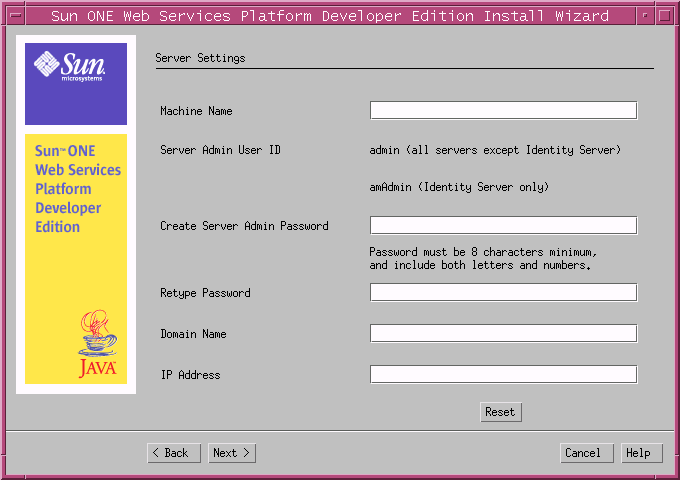This screenshot has height=480, width=680.
Task: Click the Java coffee cup logo
Action: tap(98, 344)
